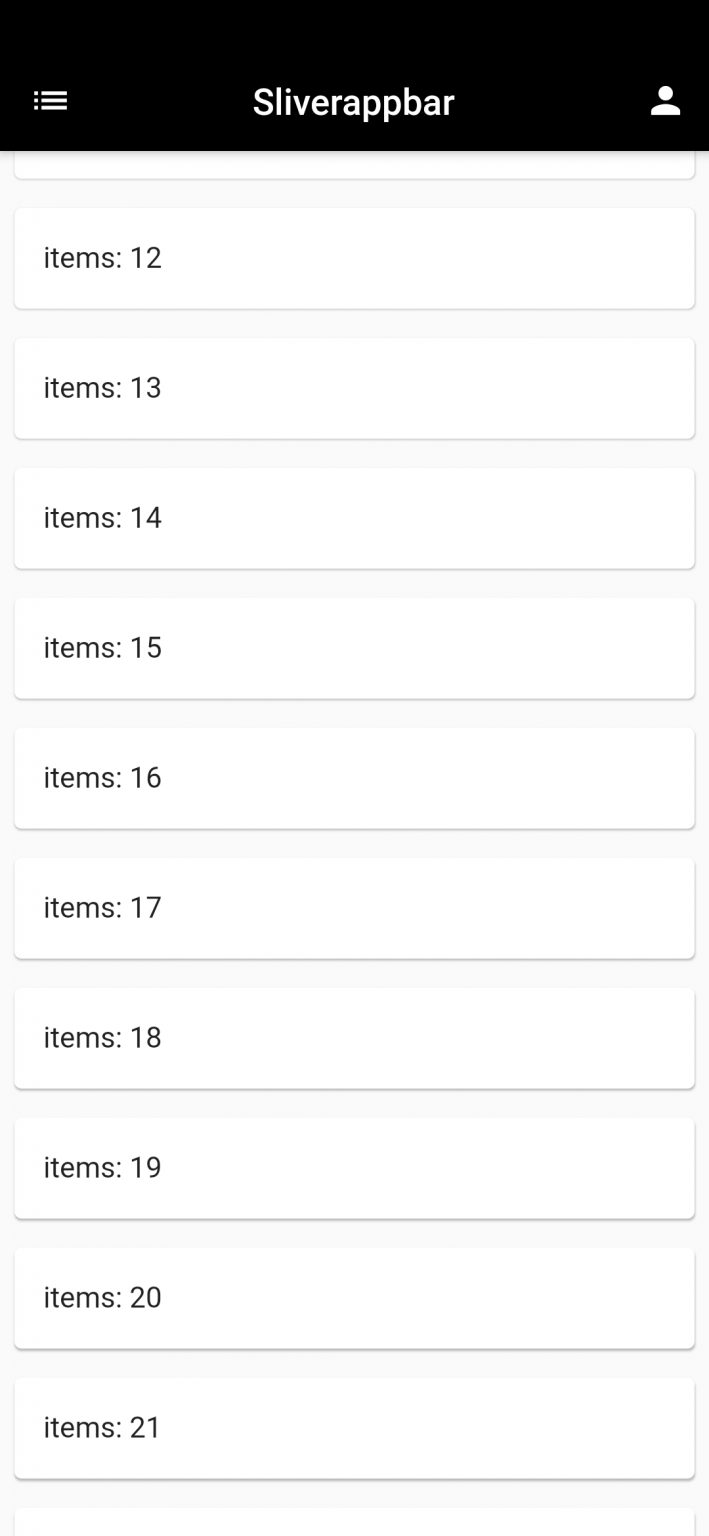Choose the 'items: 17' list item
The height and width of the screenshot is (1536, 709).
354,908
